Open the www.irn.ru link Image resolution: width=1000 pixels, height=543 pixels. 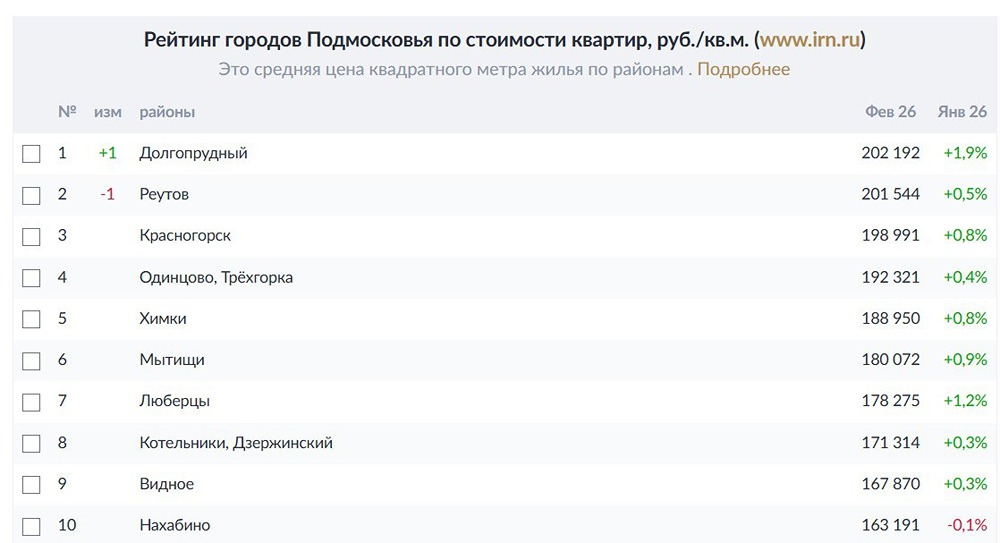pos(810,40)
